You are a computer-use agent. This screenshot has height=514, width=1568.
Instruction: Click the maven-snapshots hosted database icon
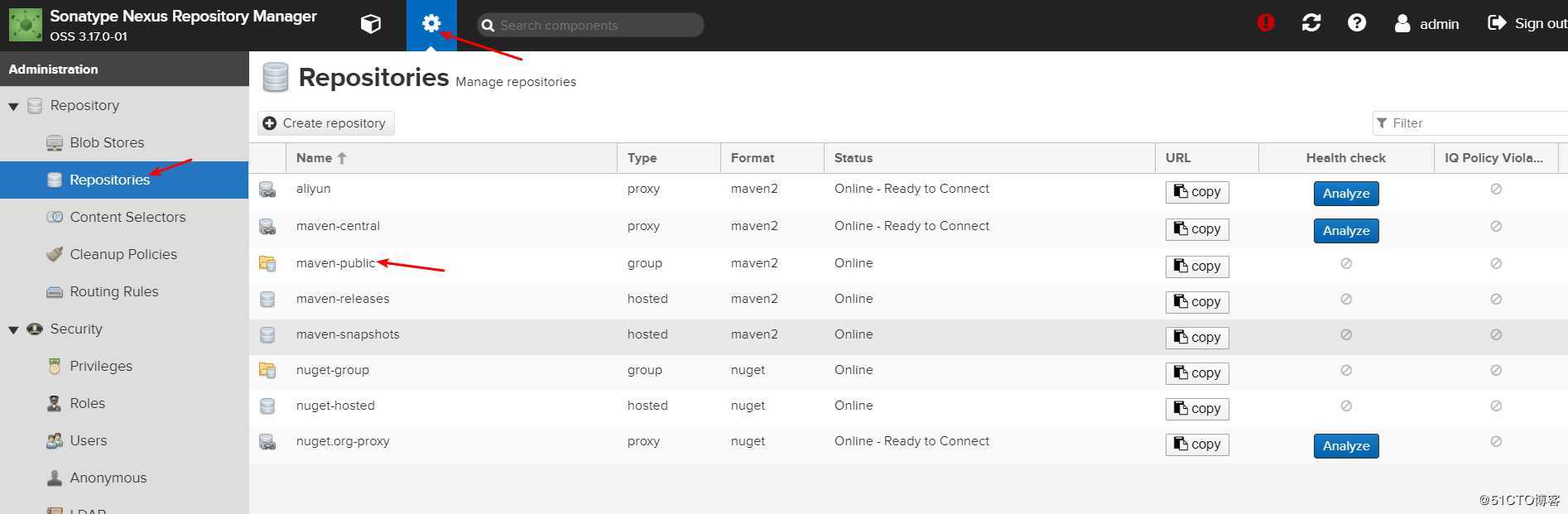[x=267, y=334]
